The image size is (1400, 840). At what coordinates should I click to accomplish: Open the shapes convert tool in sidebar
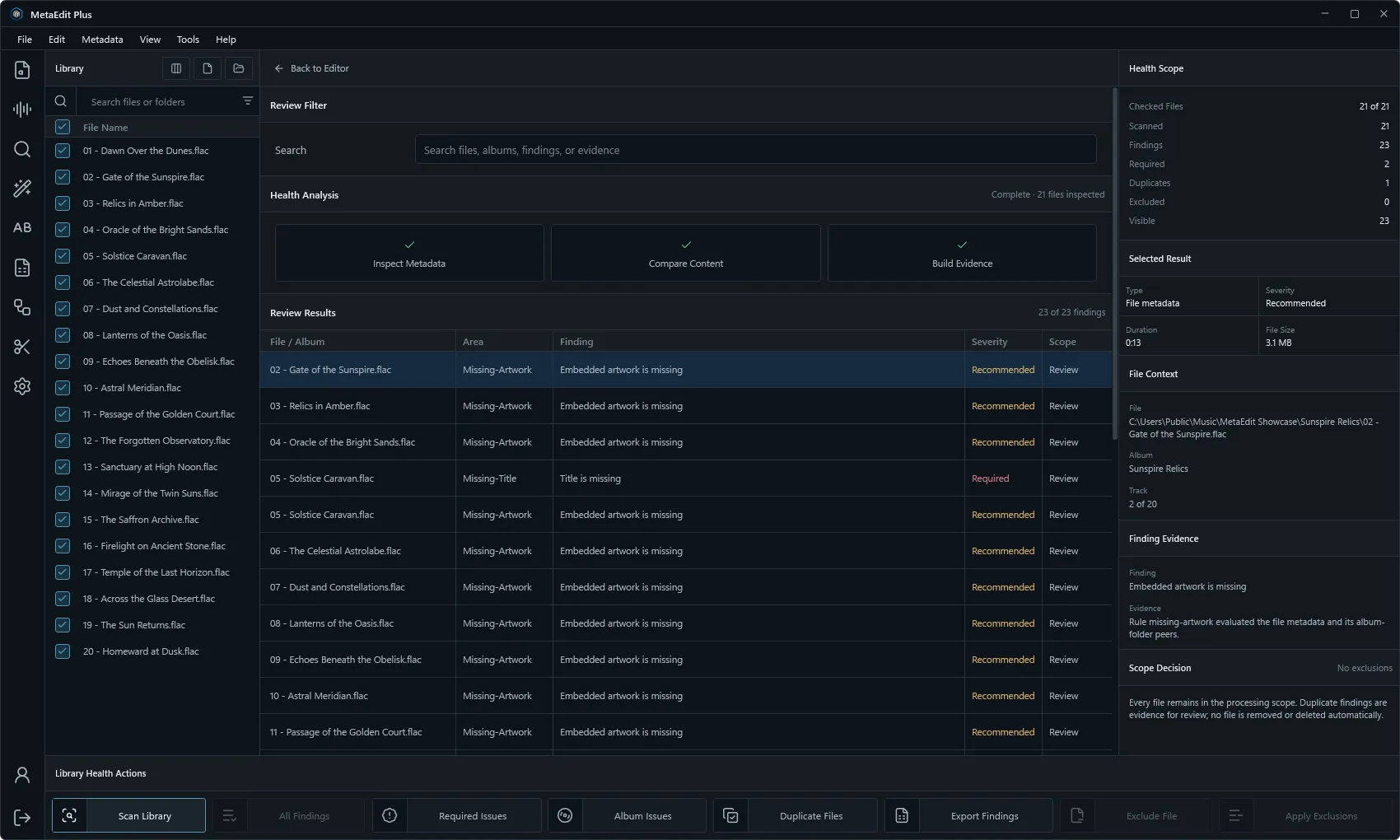[22, 307]
